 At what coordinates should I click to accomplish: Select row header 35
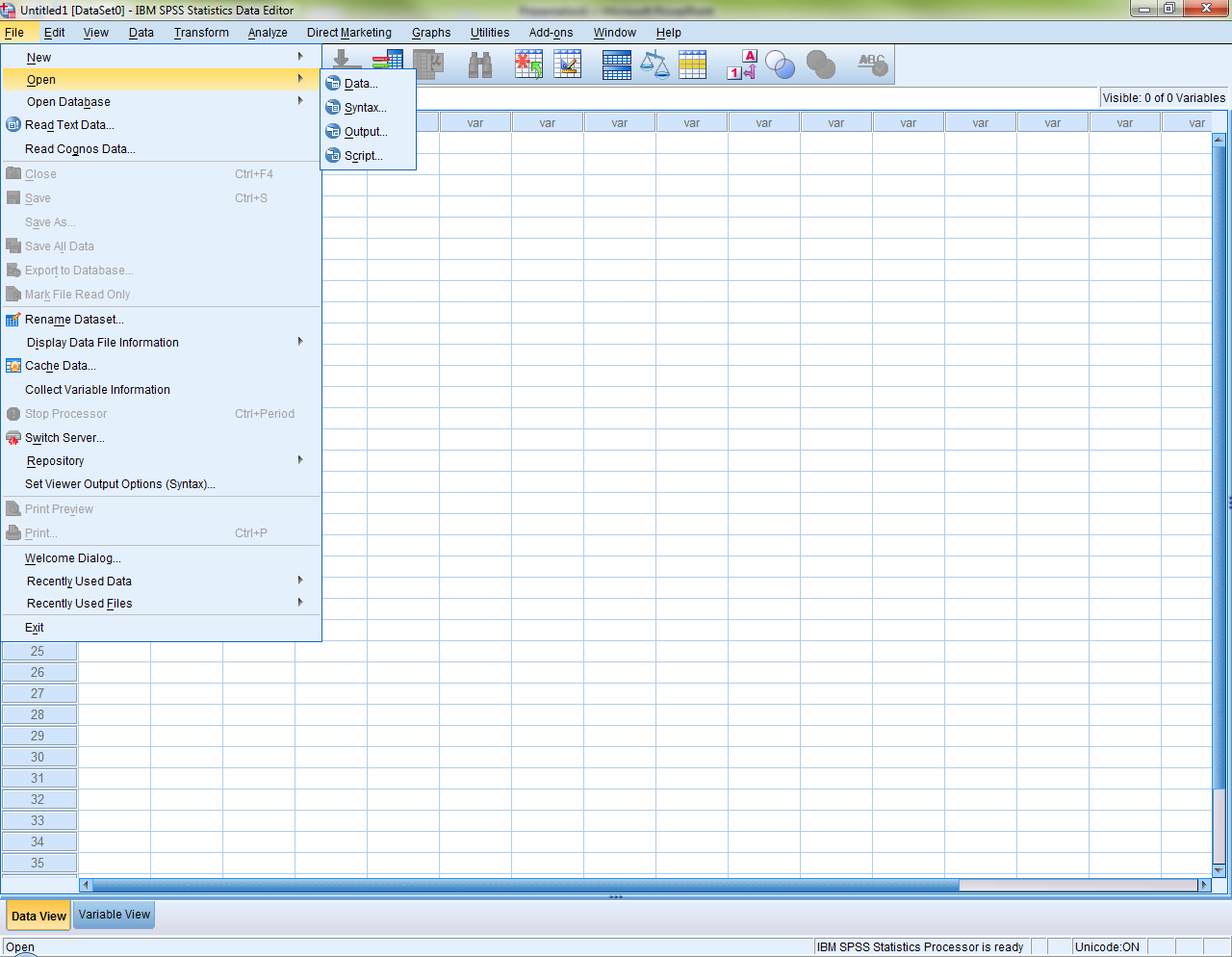pos(38,863)
